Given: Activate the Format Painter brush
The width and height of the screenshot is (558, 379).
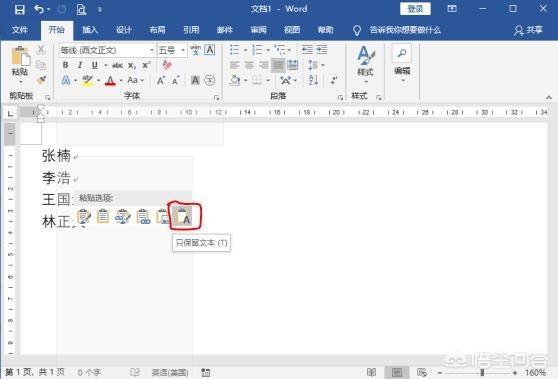Looking at the screenshot, I should point(41,80).
